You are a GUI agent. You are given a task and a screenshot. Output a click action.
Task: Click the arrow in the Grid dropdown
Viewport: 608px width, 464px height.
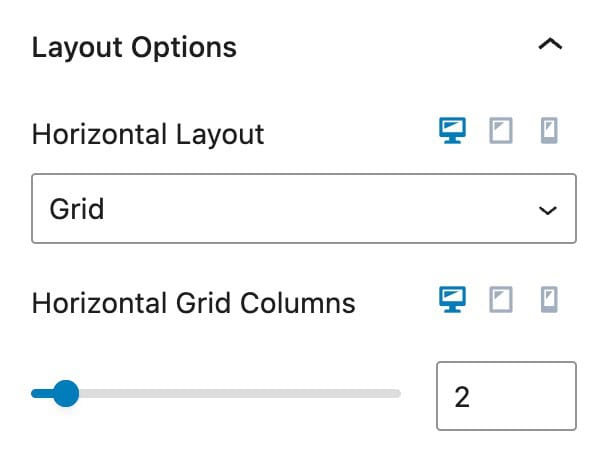tap(547, 210)
